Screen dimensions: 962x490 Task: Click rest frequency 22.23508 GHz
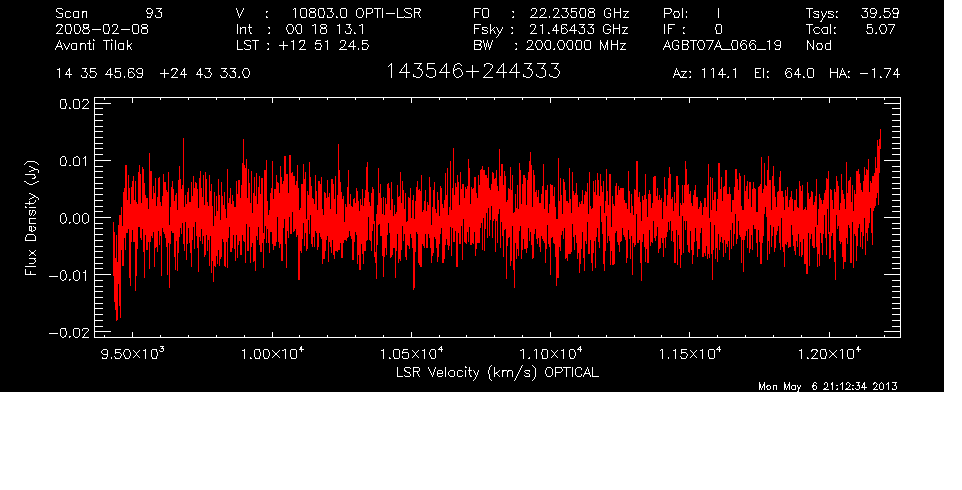580,13
